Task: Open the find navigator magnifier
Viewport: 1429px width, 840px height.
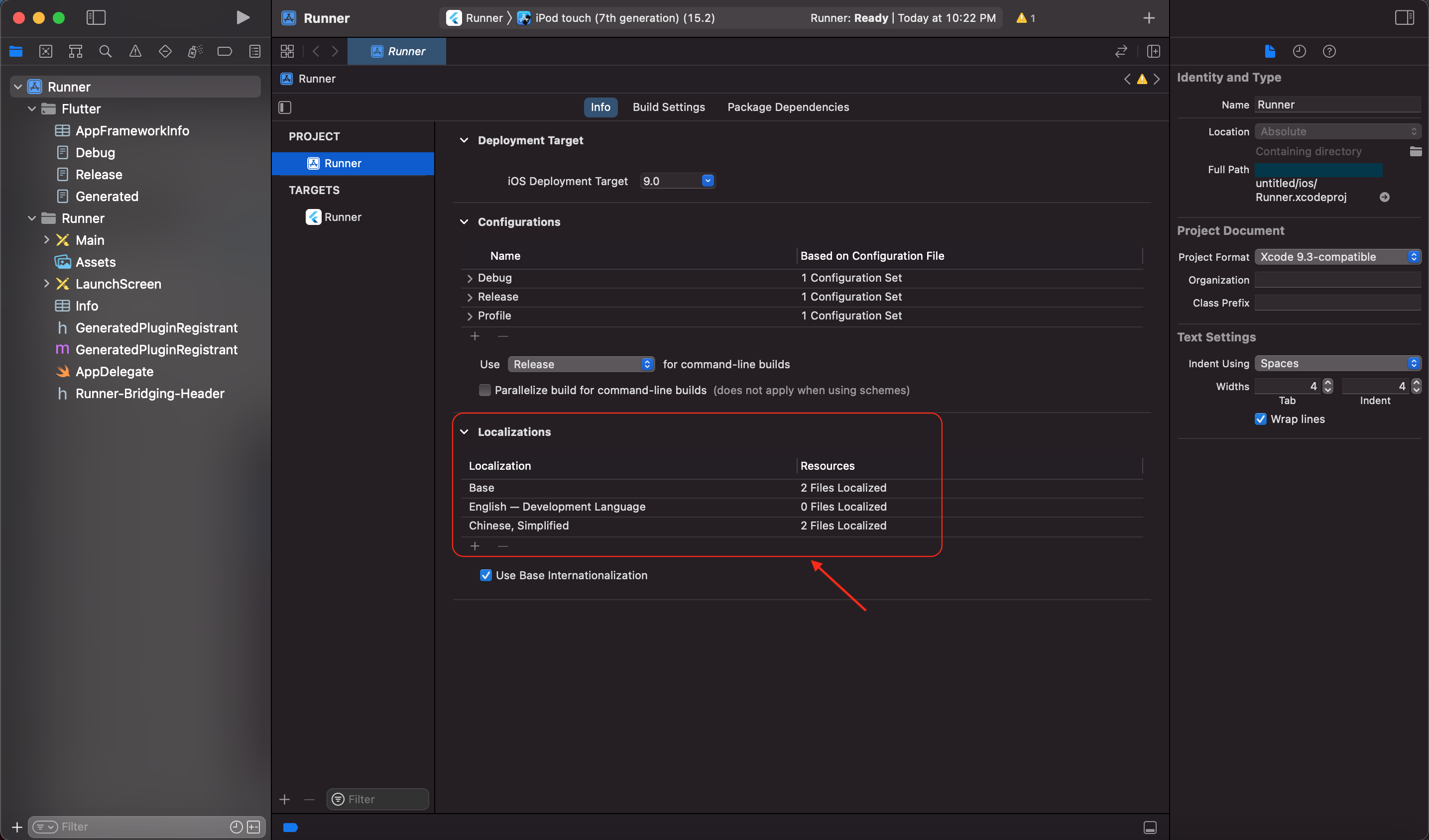Action: coord(106,52)
